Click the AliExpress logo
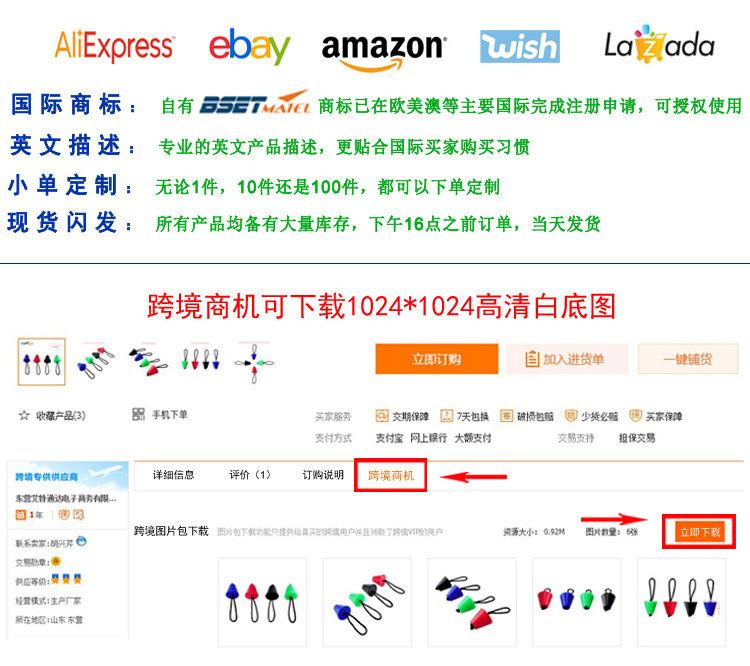Image resolution: width=750 pixels, height=666 pixels. tap(114, 46)
